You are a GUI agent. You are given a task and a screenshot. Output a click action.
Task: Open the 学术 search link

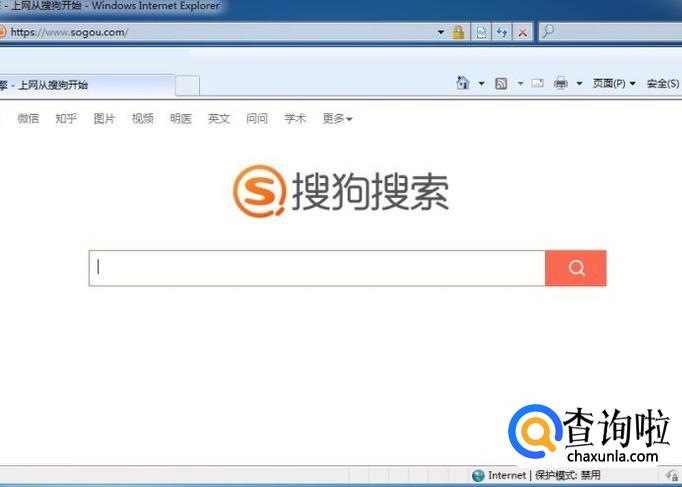[x=295, y=118]
